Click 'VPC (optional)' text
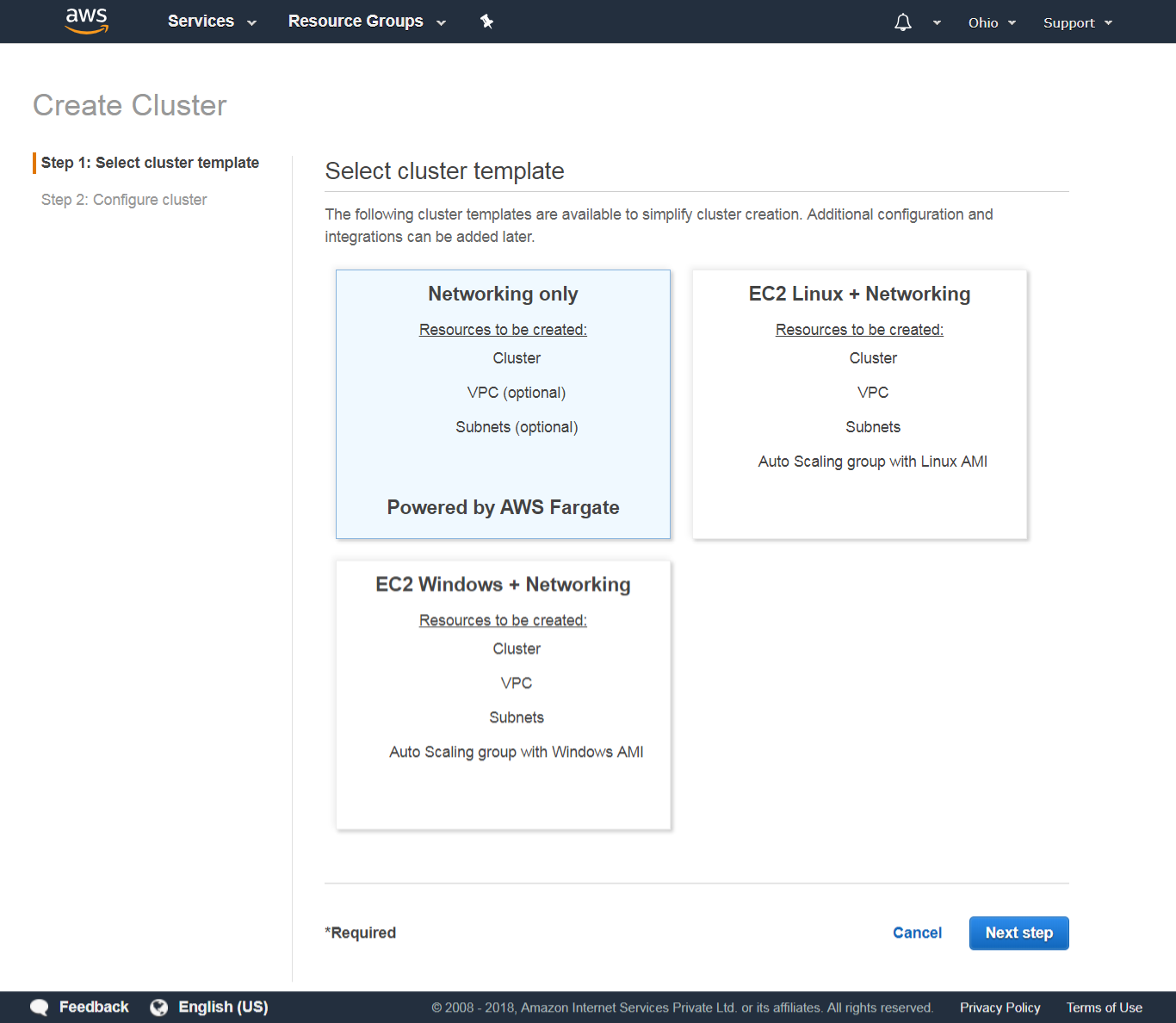The height and width of the screenshot is (1023, 1176). [517, 393]
